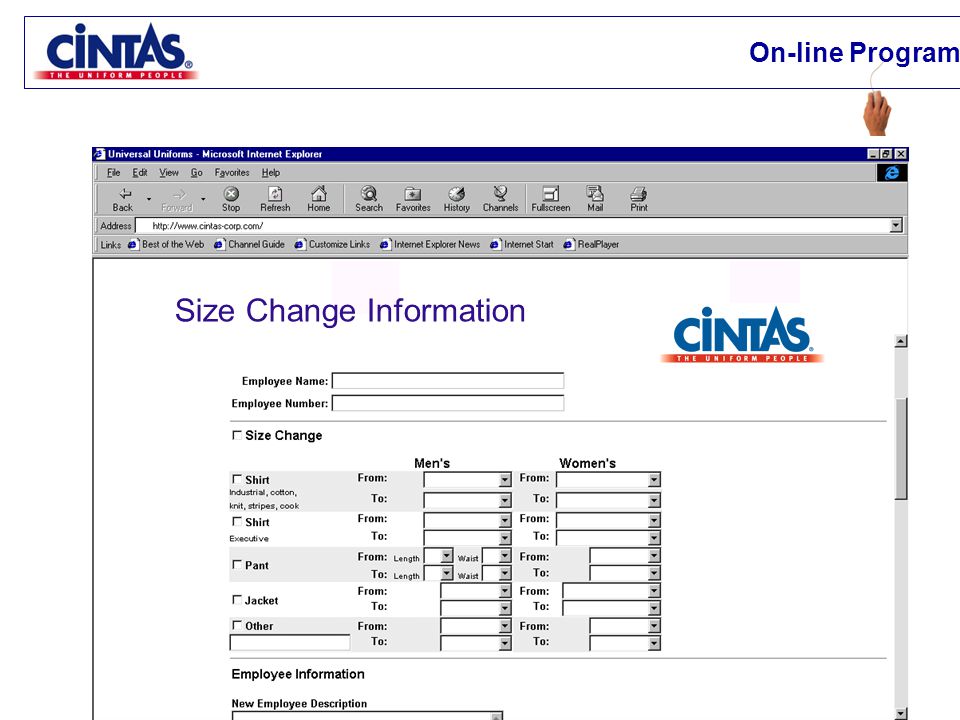The image size is (960, 720).
Task: Click the vertical scrollbar thumb
Action: 901,449
